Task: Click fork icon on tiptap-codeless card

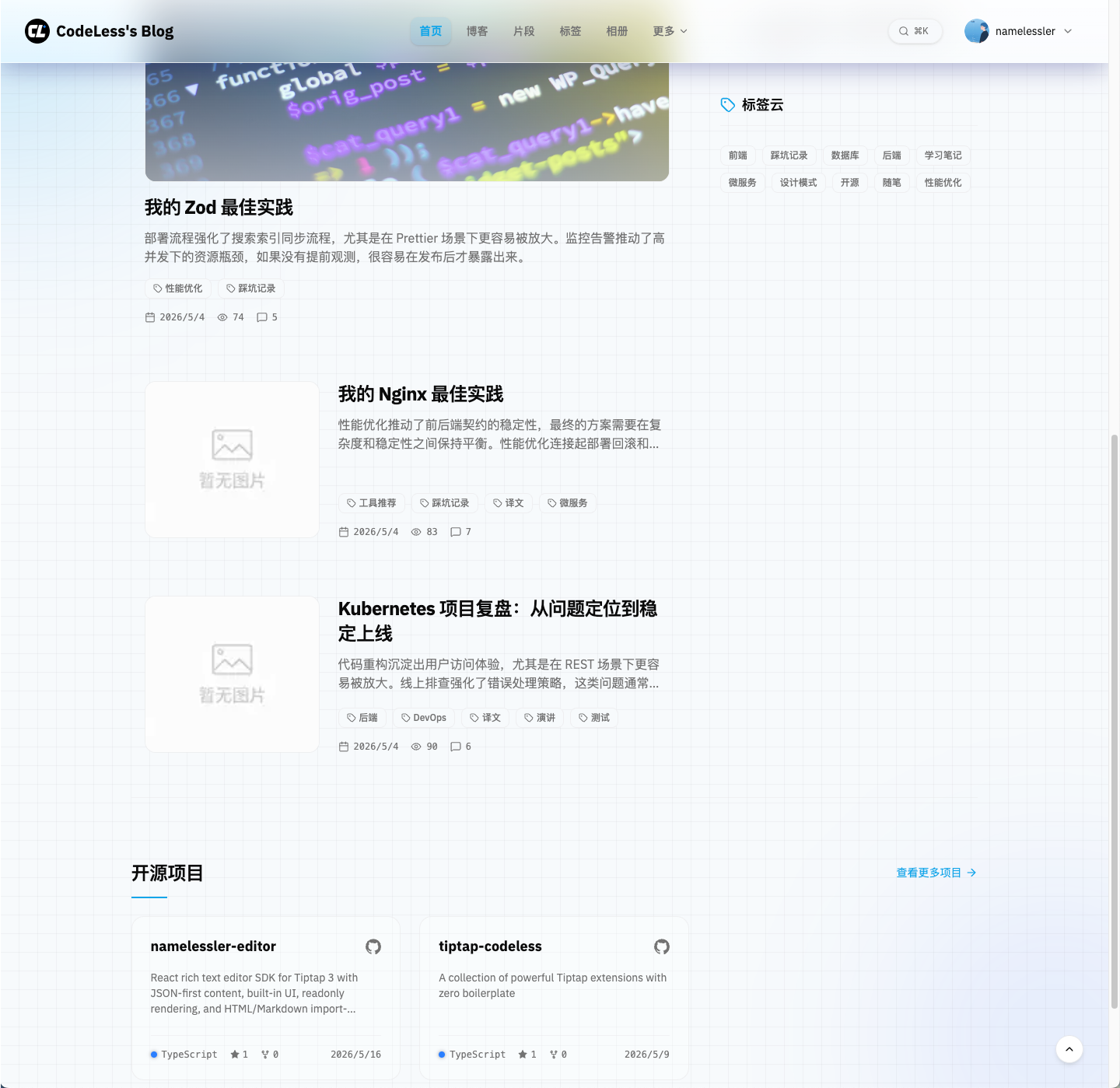Action: pos(554,1055)
